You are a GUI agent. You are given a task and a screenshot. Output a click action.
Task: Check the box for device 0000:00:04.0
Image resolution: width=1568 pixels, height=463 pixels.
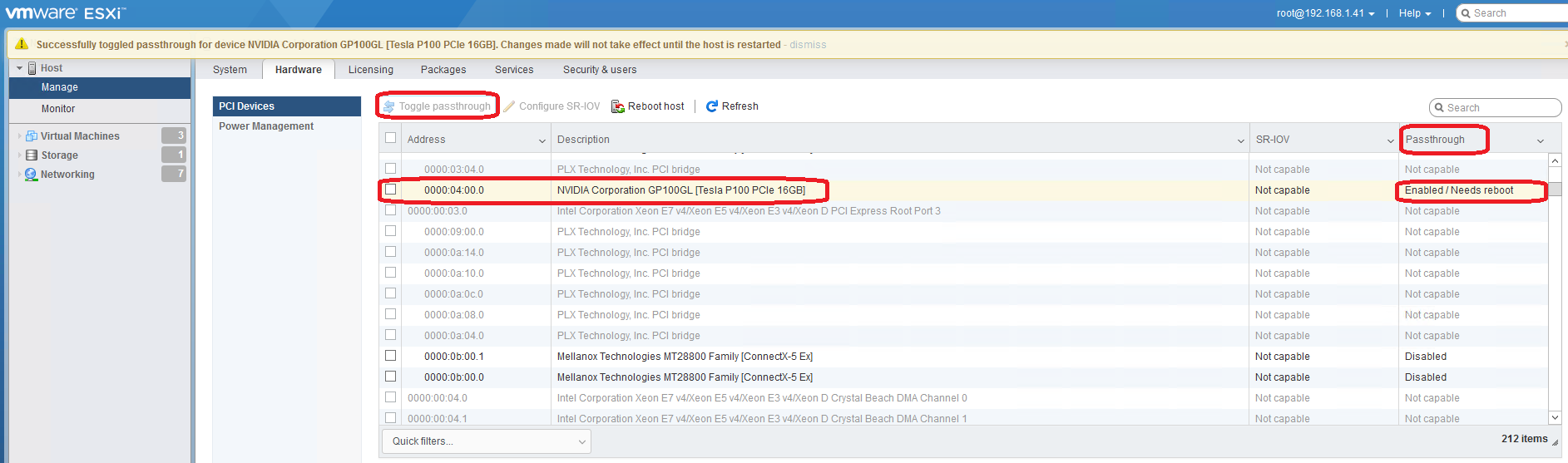point(391,397)
